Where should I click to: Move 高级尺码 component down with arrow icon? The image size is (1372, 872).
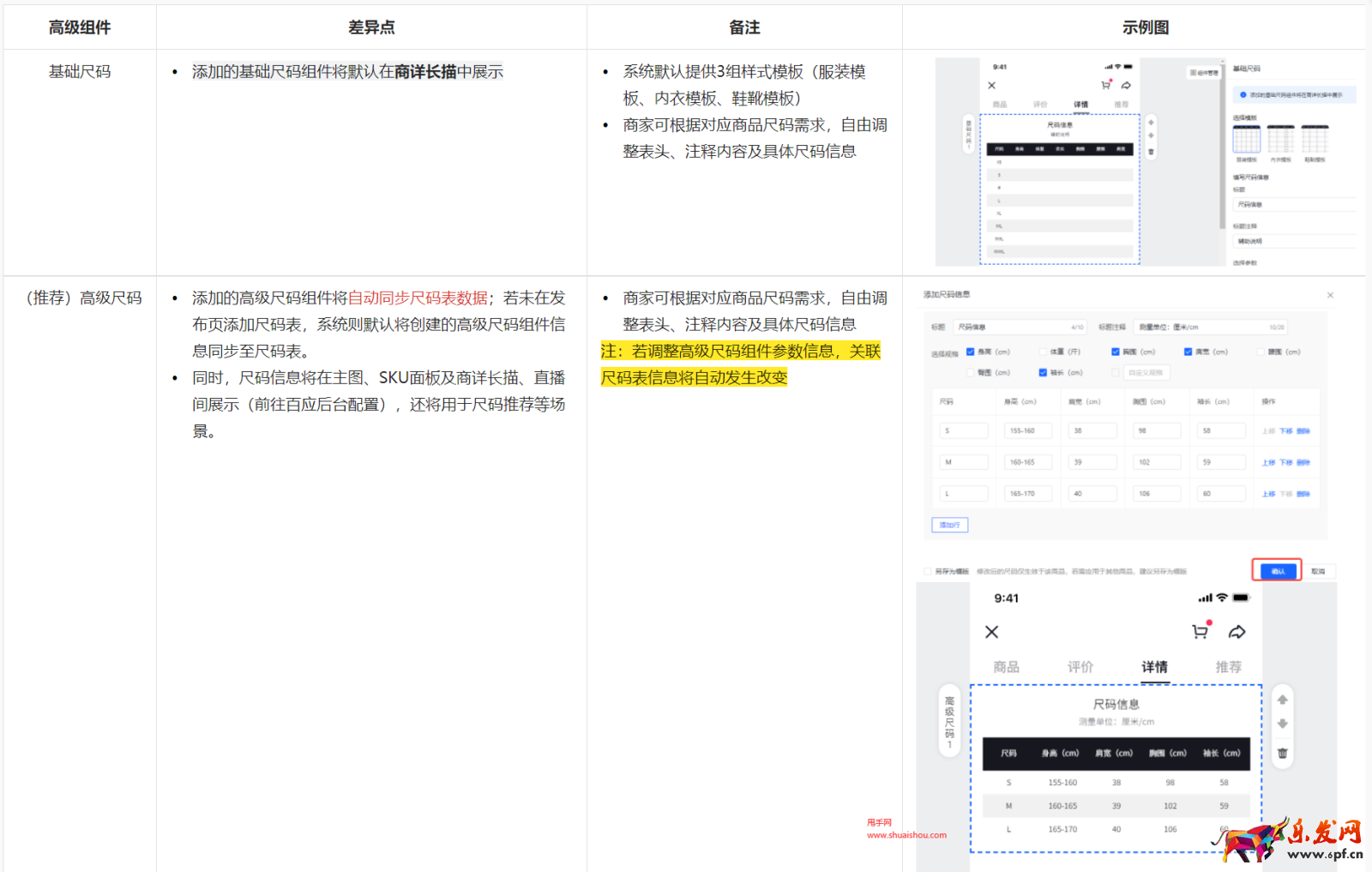pos(1282,724)
